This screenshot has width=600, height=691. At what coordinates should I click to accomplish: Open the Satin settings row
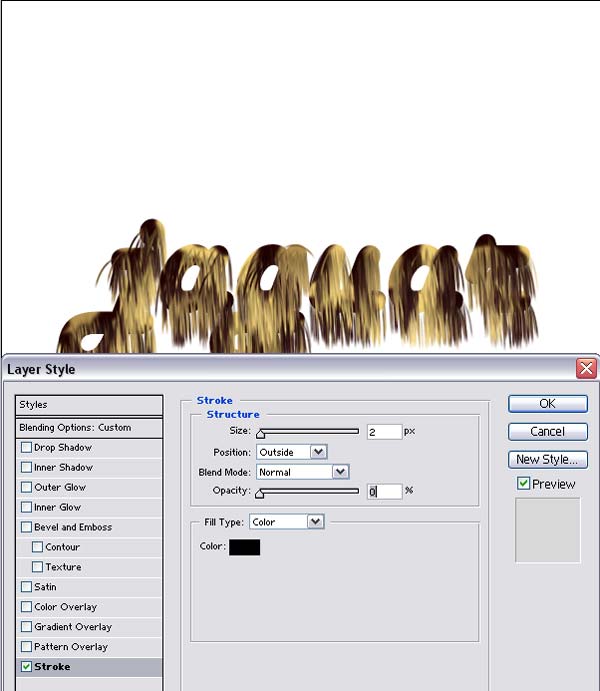tap(89, 587)
